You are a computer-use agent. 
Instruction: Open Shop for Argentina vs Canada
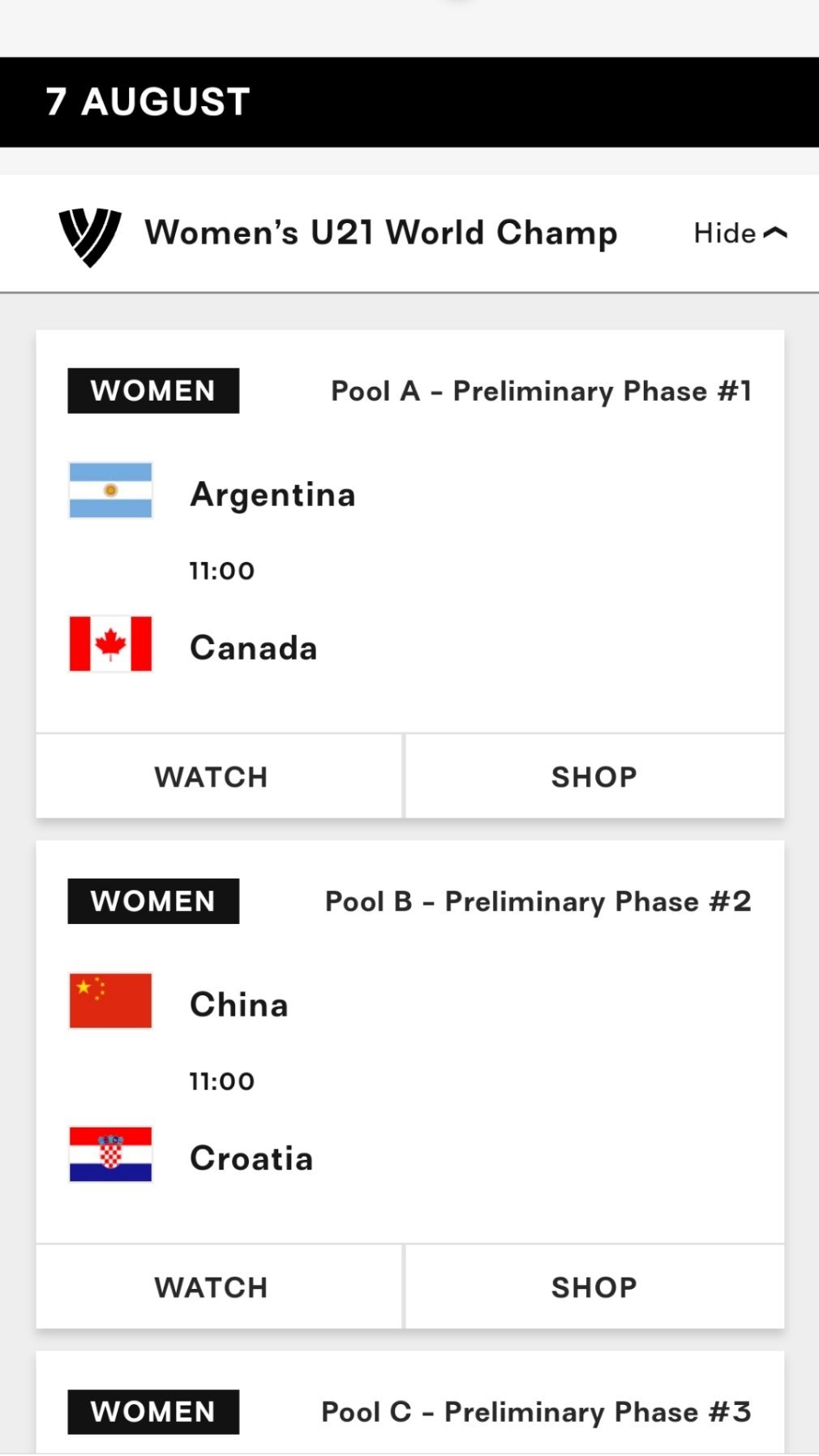click(594, 776)
